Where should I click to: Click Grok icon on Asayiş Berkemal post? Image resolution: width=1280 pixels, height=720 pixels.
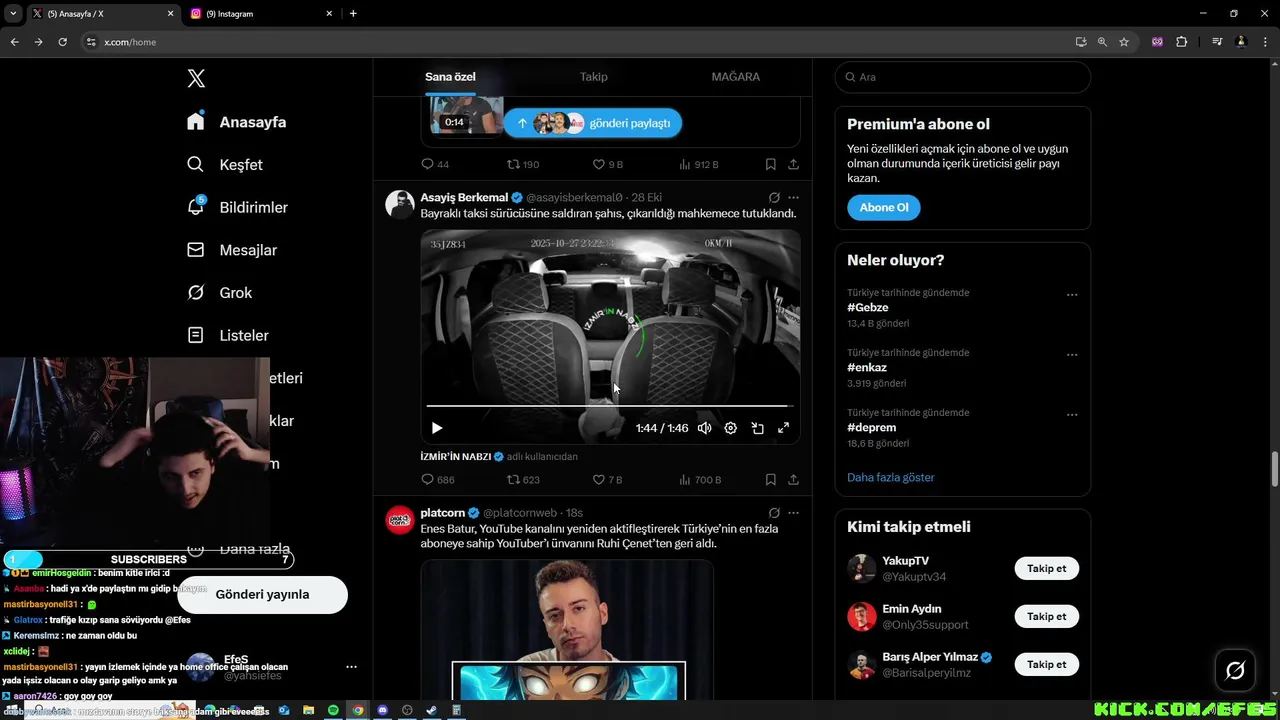pos(774,197)
